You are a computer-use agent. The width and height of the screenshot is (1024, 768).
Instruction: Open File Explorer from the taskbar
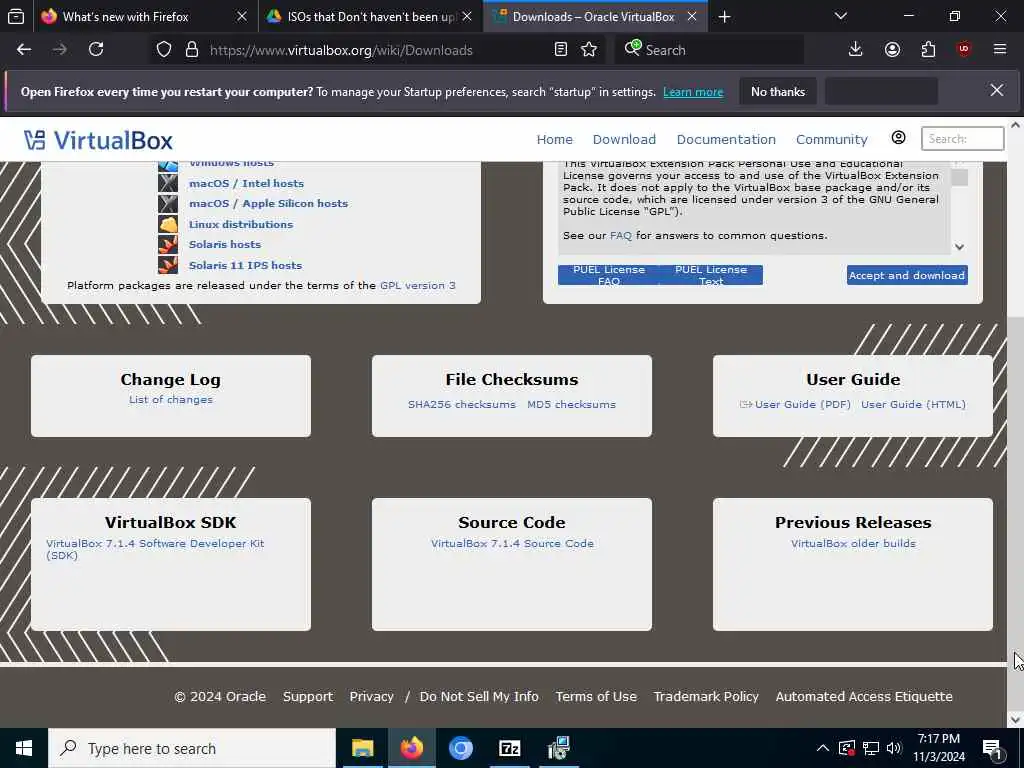[x=362, y=748]
